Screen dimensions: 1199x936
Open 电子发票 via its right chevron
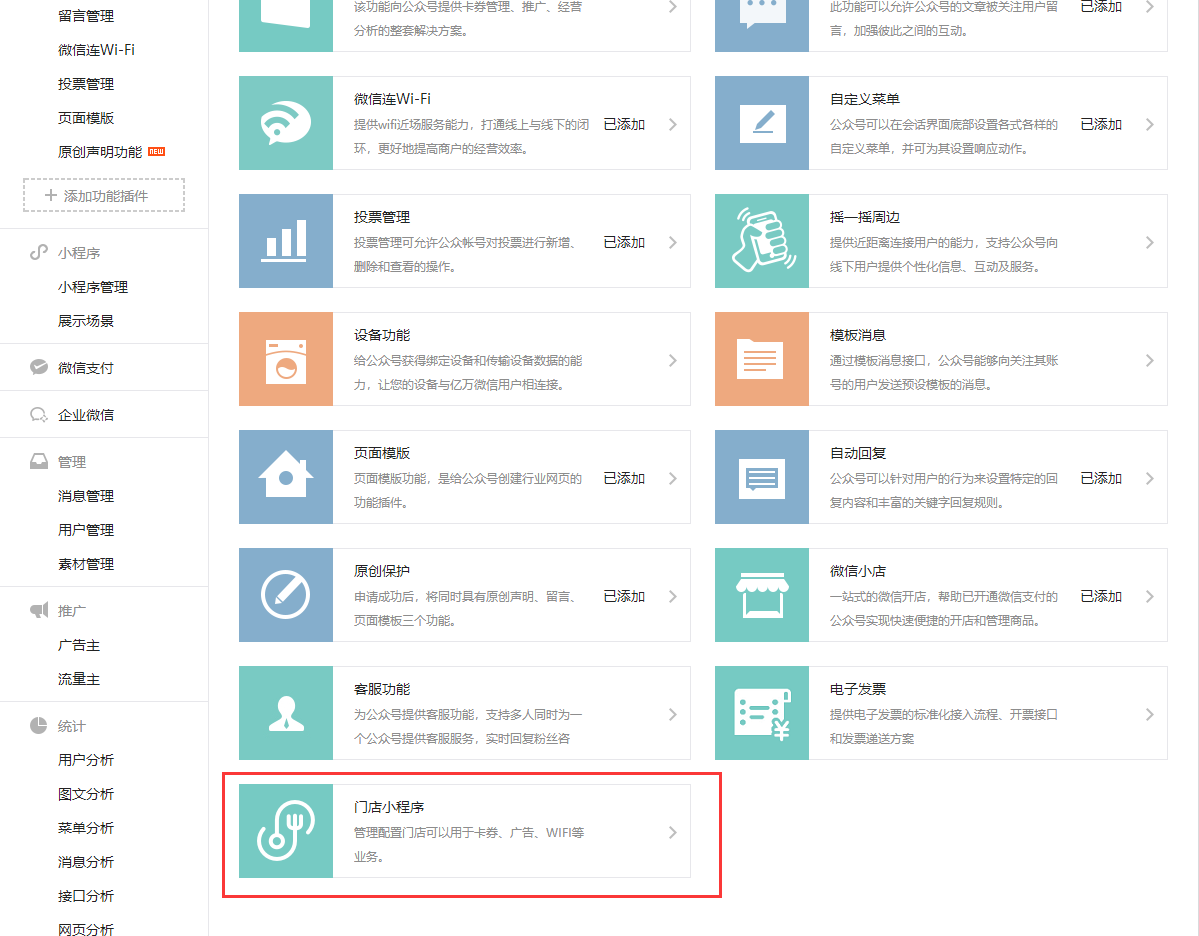pyautogui.click(x=1149, y=713)
